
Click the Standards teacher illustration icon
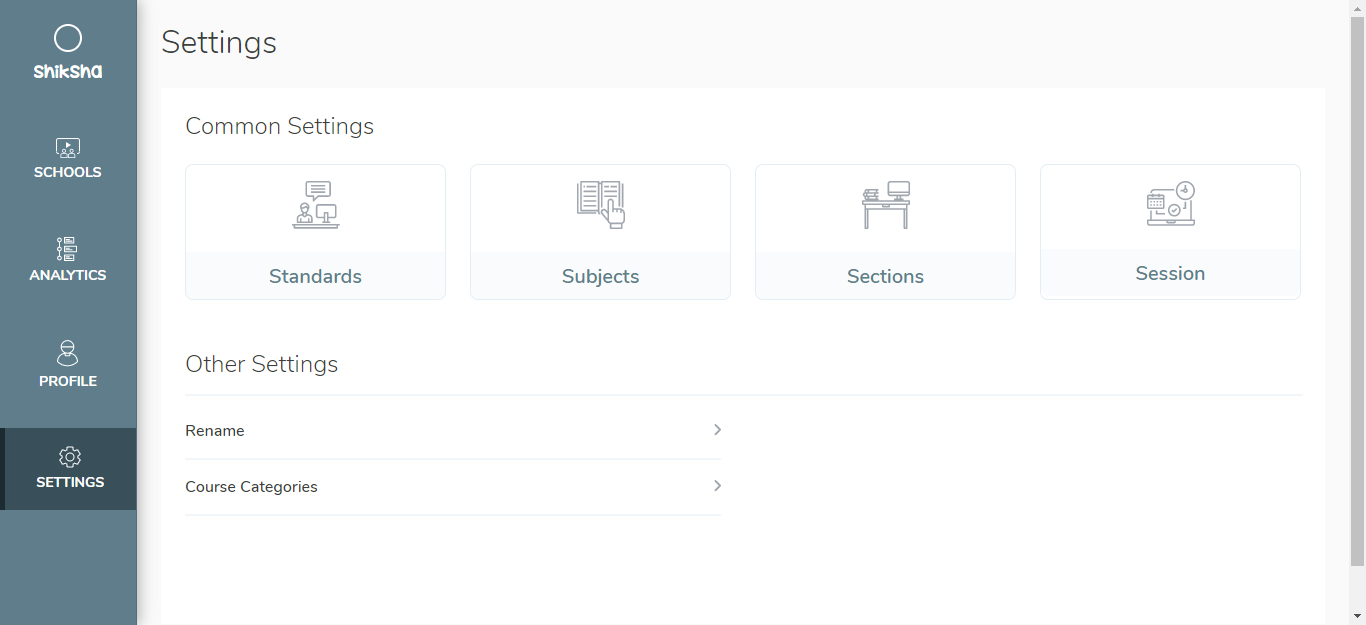tap(315, 205)
